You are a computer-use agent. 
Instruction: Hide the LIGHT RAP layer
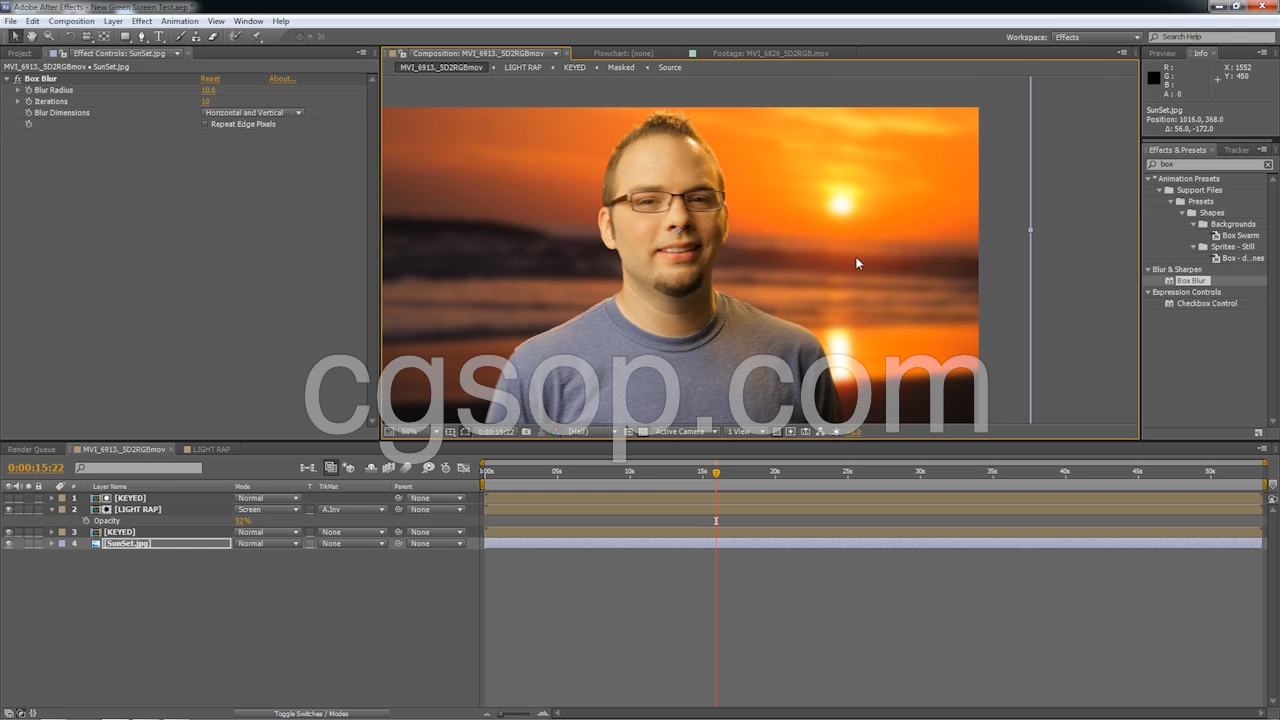[x=9, y=509]
